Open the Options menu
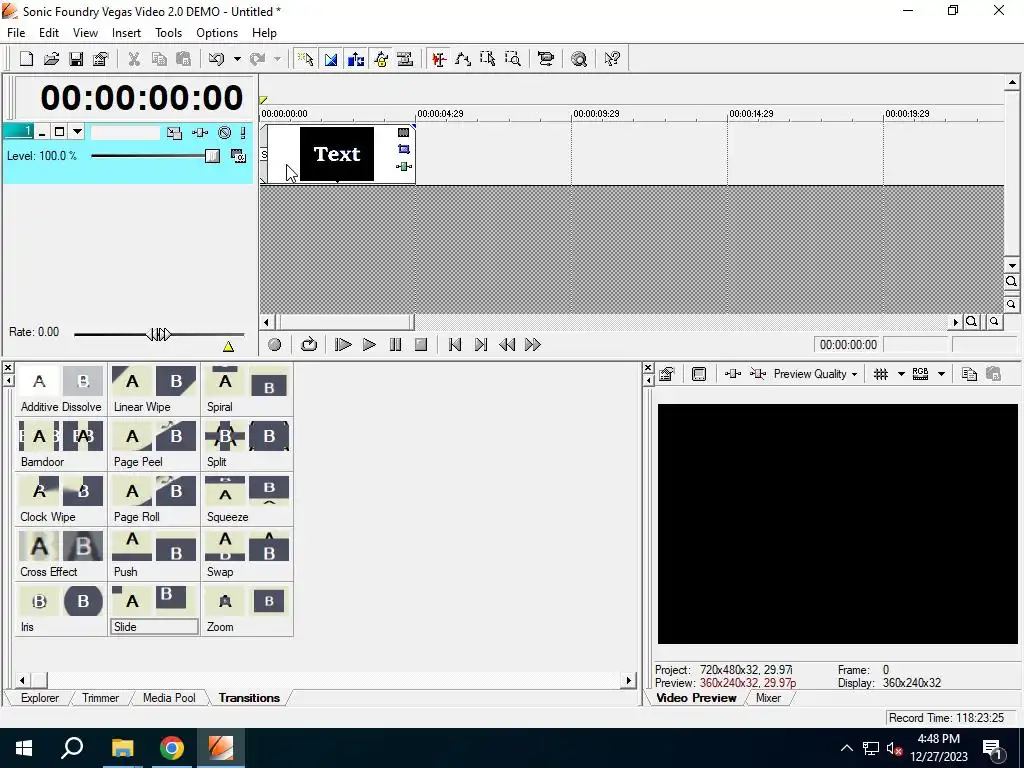Image resolution: width=1024 pixels, height=768 pixels. click(x=217, y=33)
